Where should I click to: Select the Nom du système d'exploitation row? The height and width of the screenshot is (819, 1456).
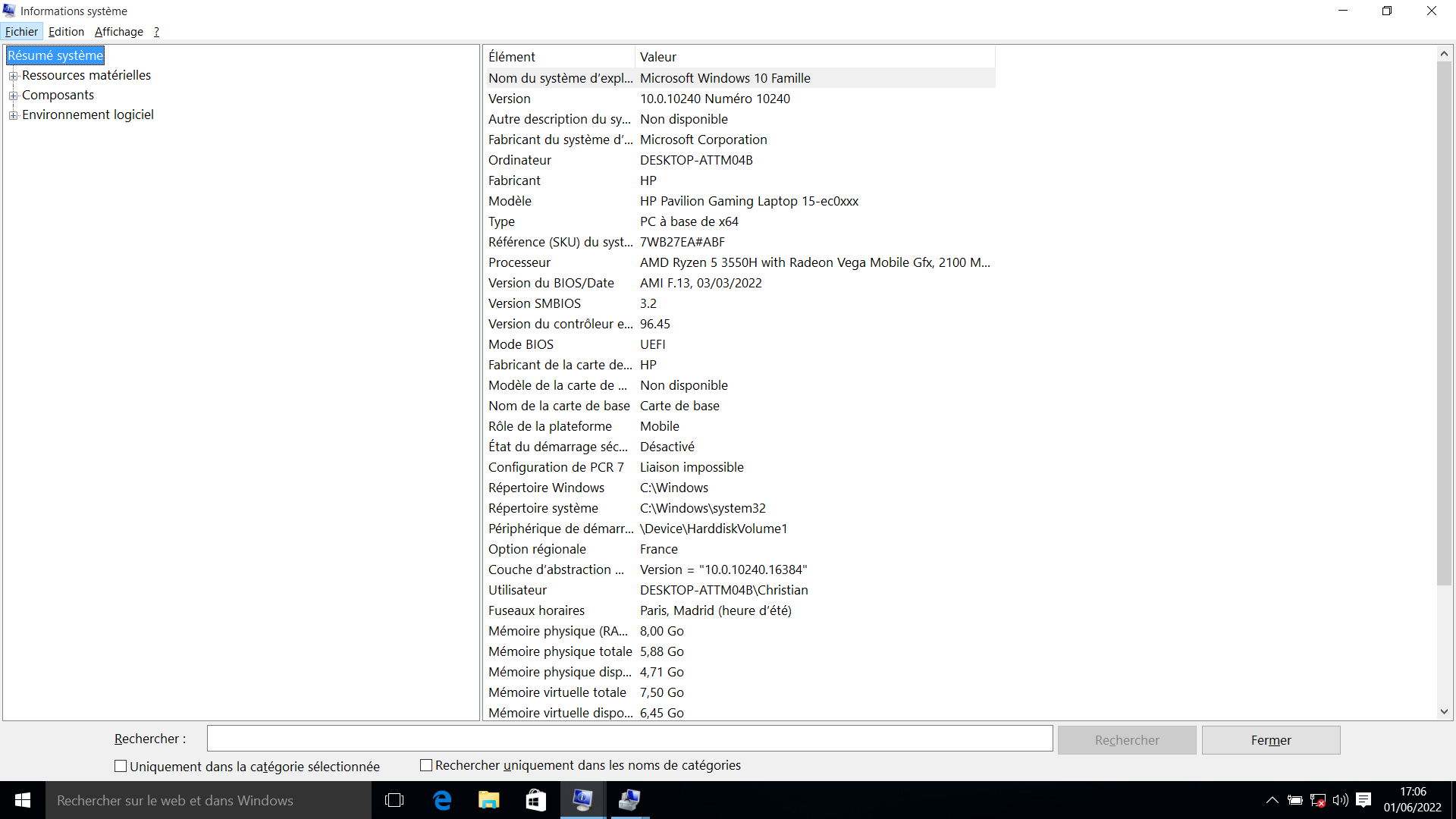point(740,78)
